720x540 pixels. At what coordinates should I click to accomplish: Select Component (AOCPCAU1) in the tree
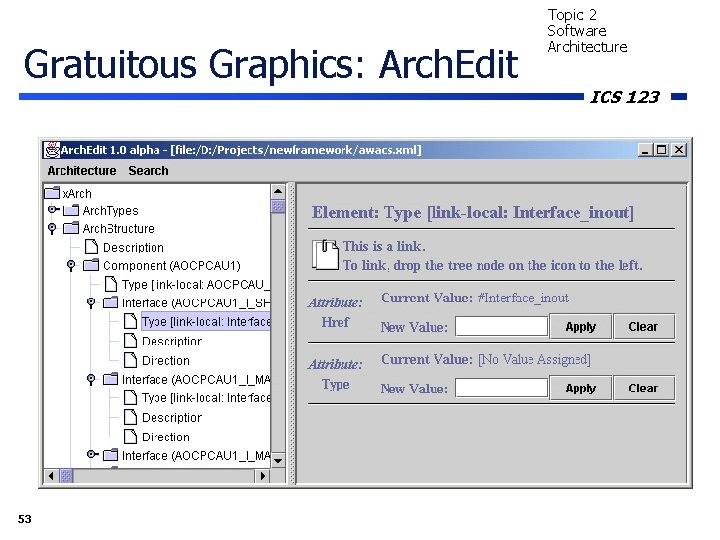coord(171,266)
